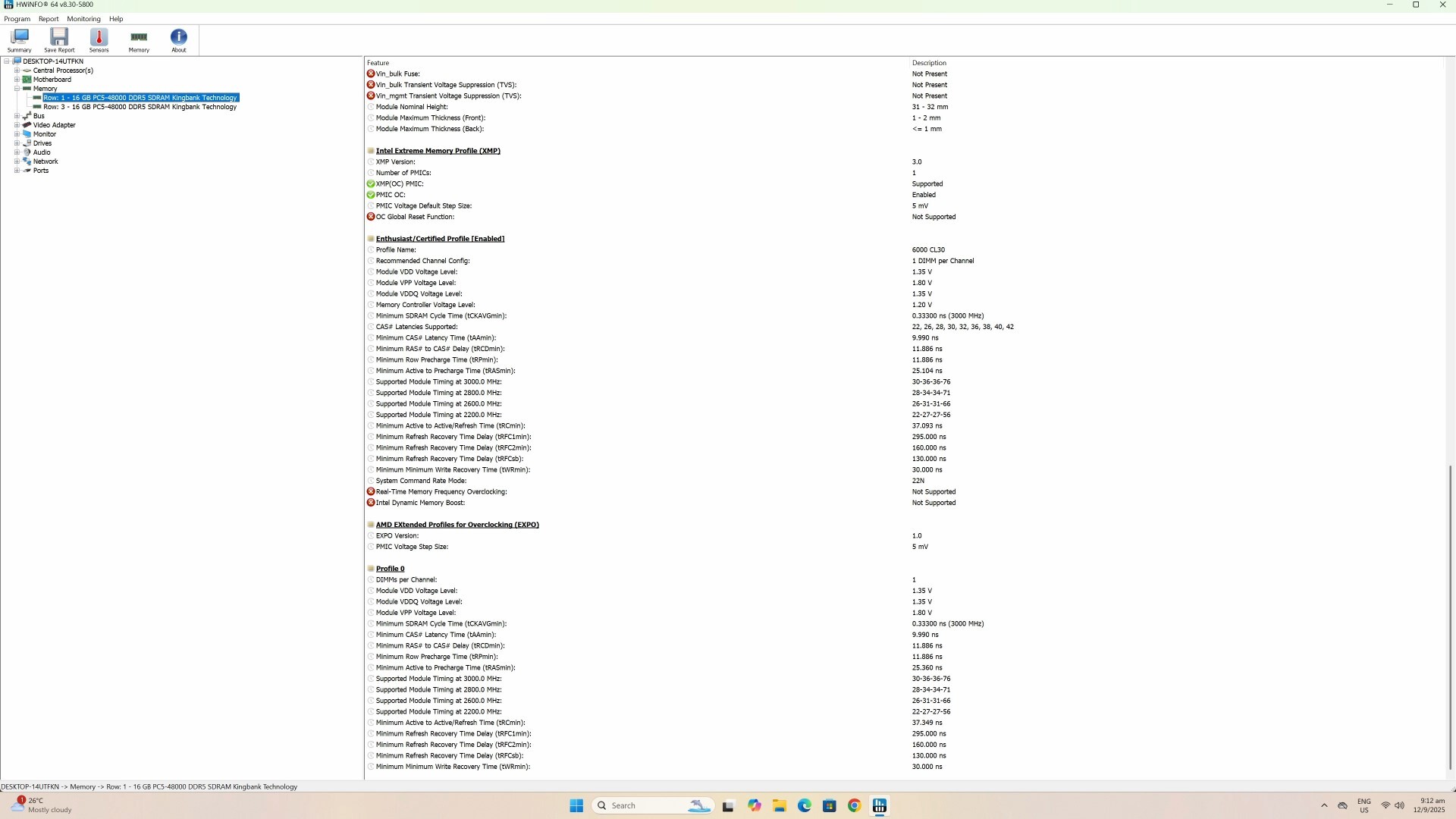Click red X icon beside Vin_bulk Fuse
The width and height of the screenshot is (1456, 819).
tap(371, 74)
